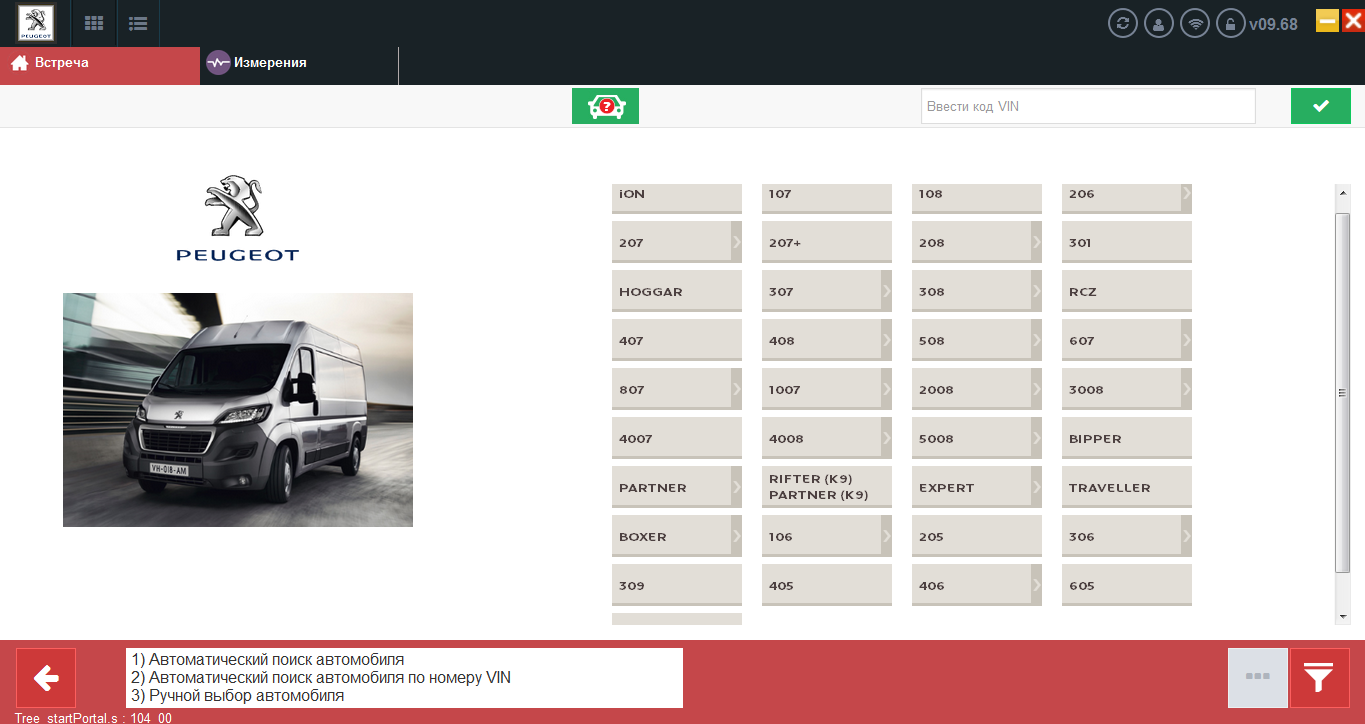Expand the PARTNER model chevron
This screenshot has height=724, width=1365.
[737, 487]
